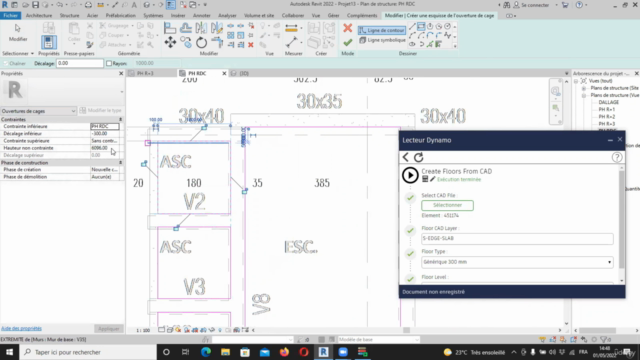
Task: Click the Print icon in quick access toolbar
Action: point(88,5)
